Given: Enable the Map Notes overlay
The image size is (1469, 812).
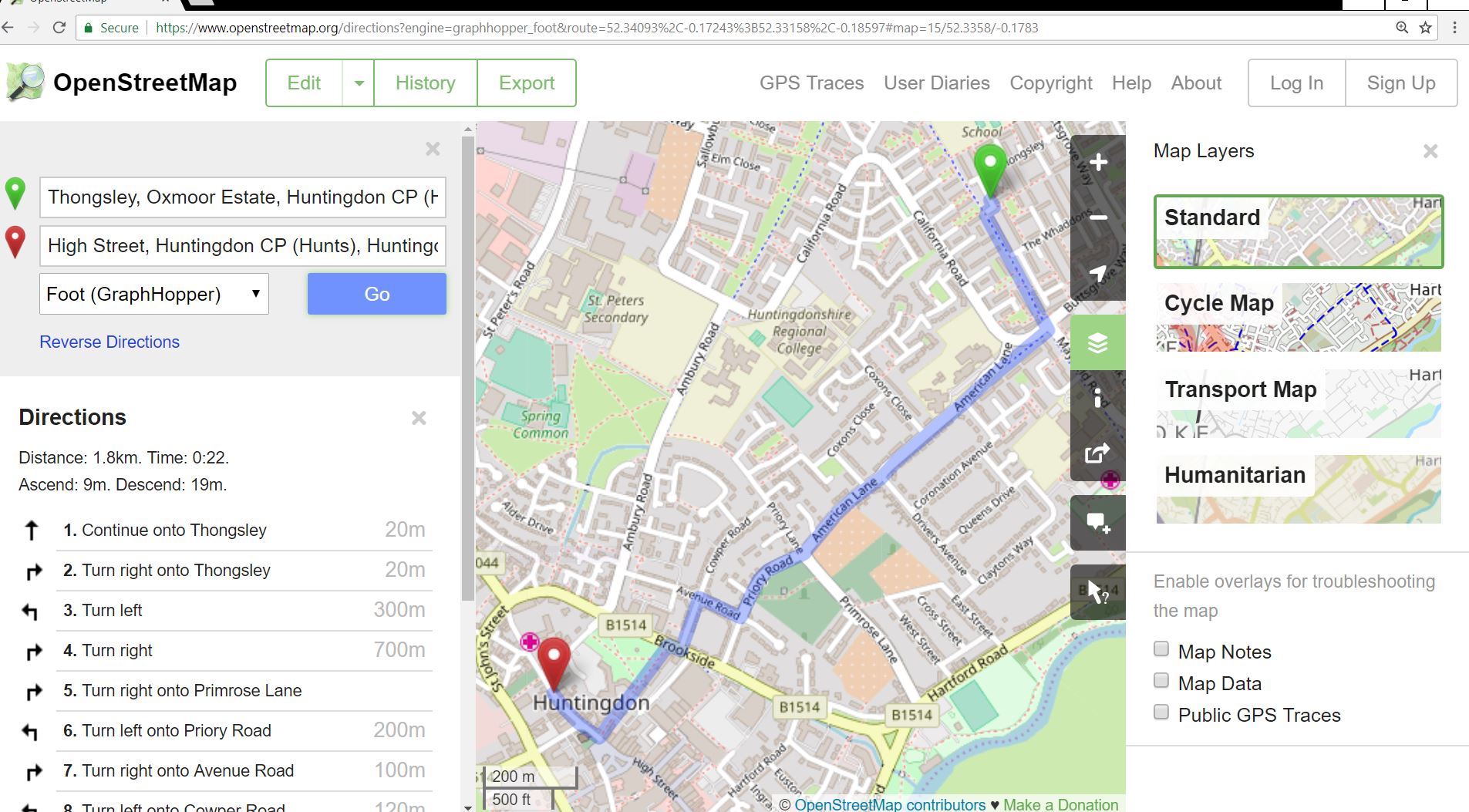Looking at the screenshot, I should pyautogui.click(x=1161, y=649).
